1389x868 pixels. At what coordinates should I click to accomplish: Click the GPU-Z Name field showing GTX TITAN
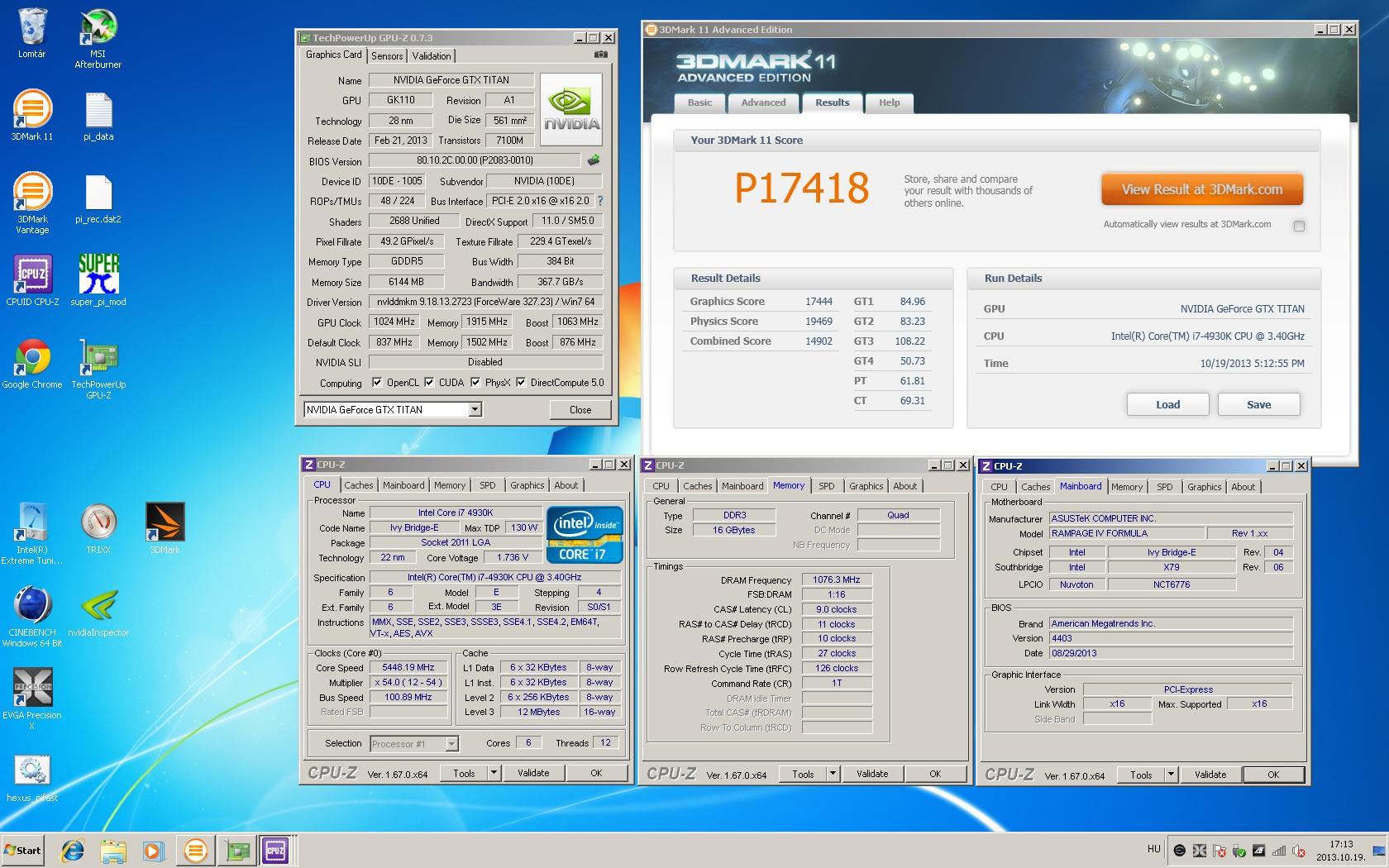[x=451, y=80]
